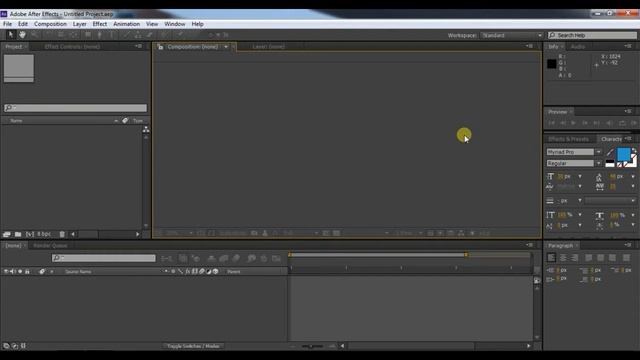Open the Effect menu
The height and width of the screenshot is (360, 640).
pos(100,24)
